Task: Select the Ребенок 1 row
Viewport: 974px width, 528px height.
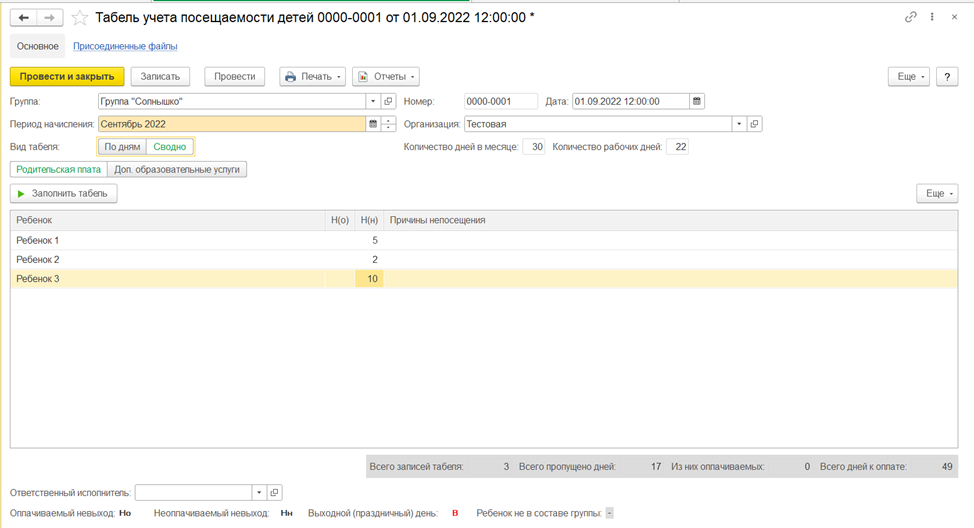Action: [484, 240]
